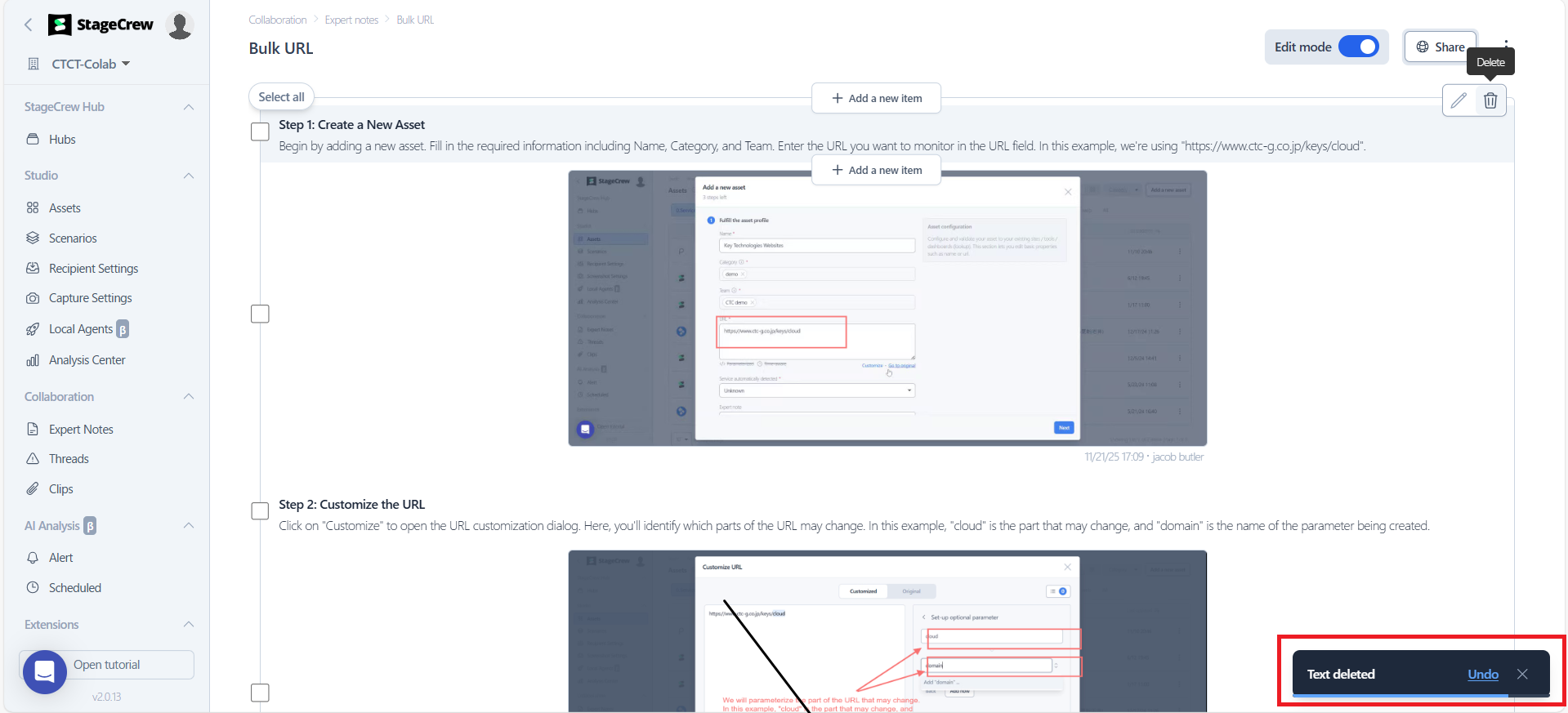Image resolution: width=1568 pixels, height=713 pixels.
Task: Click the Share button
Action: (1440, 47)
